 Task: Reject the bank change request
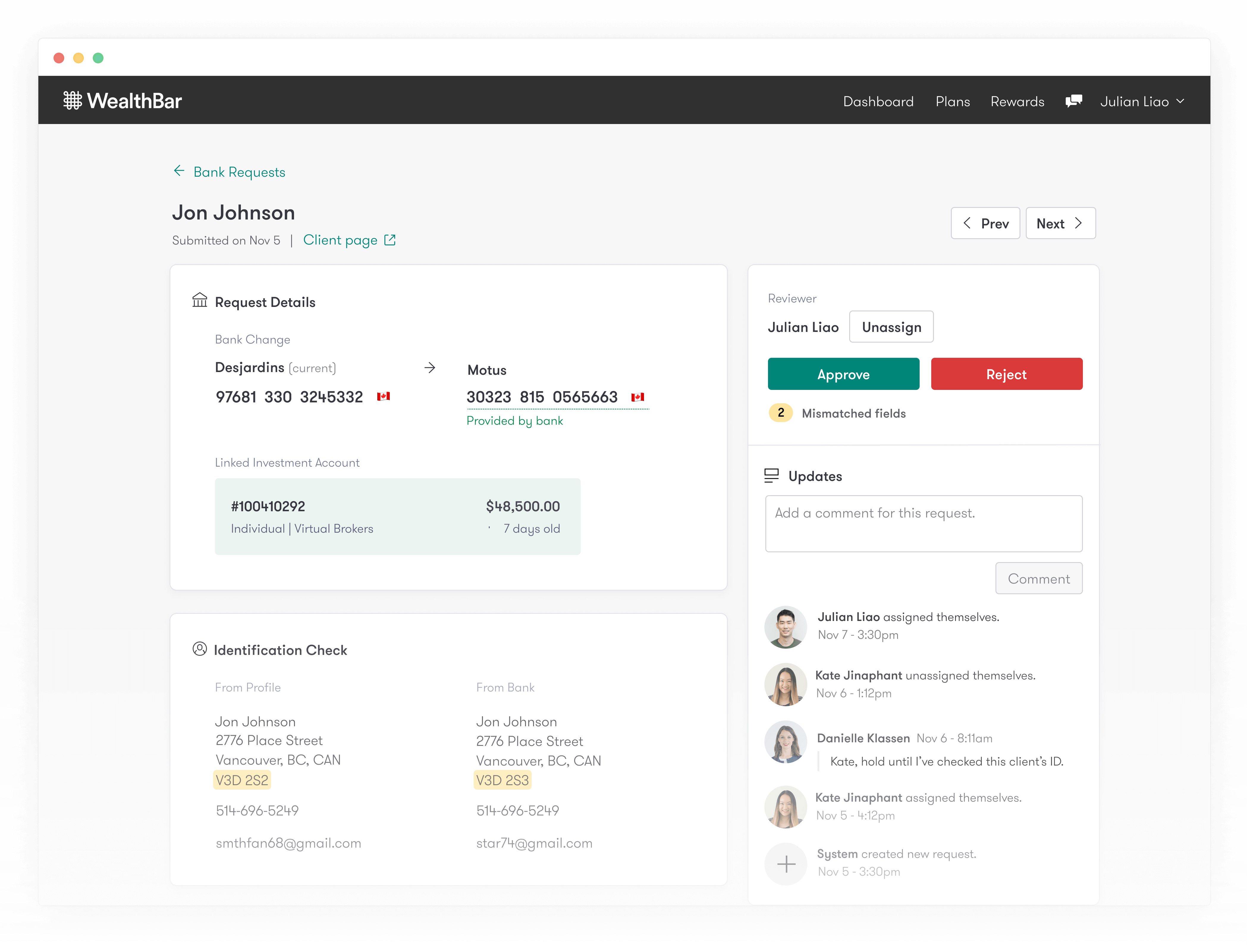tap(1006, 374)
